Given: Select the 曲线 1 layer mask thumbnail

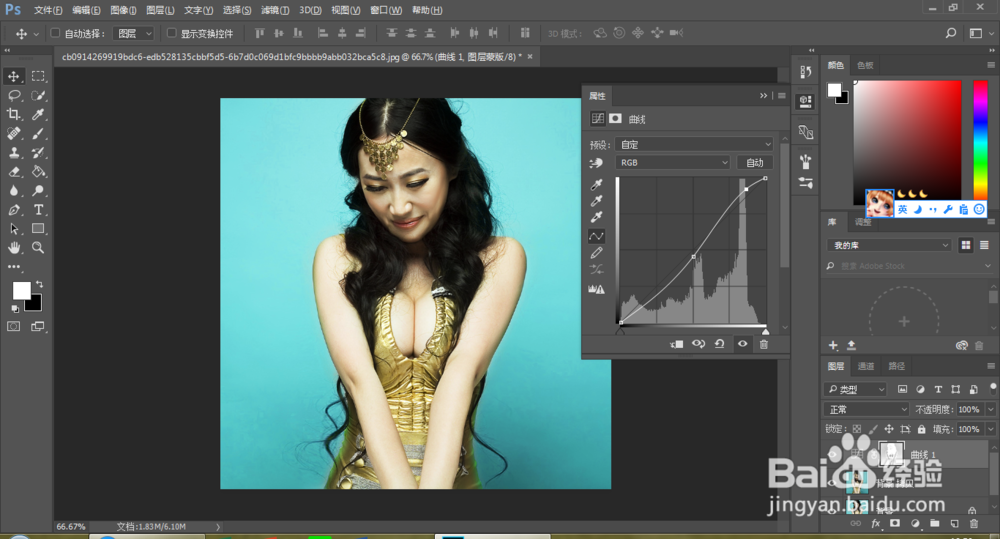Looking at the screenshot, I should tap(890, 453).
